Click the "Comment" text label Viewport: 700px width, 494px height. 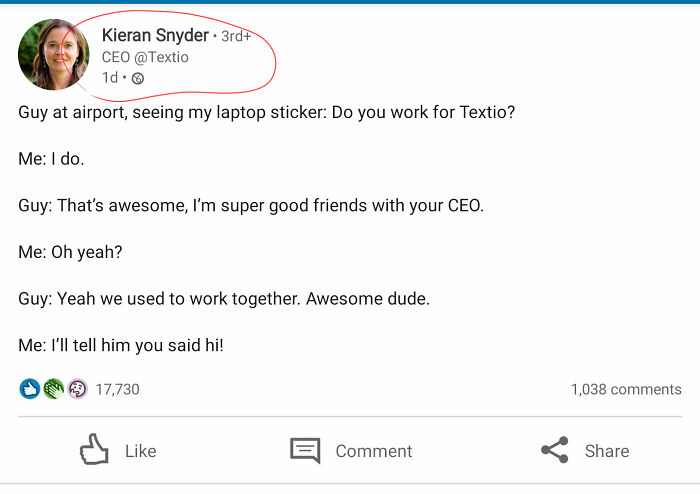[373, 451]
